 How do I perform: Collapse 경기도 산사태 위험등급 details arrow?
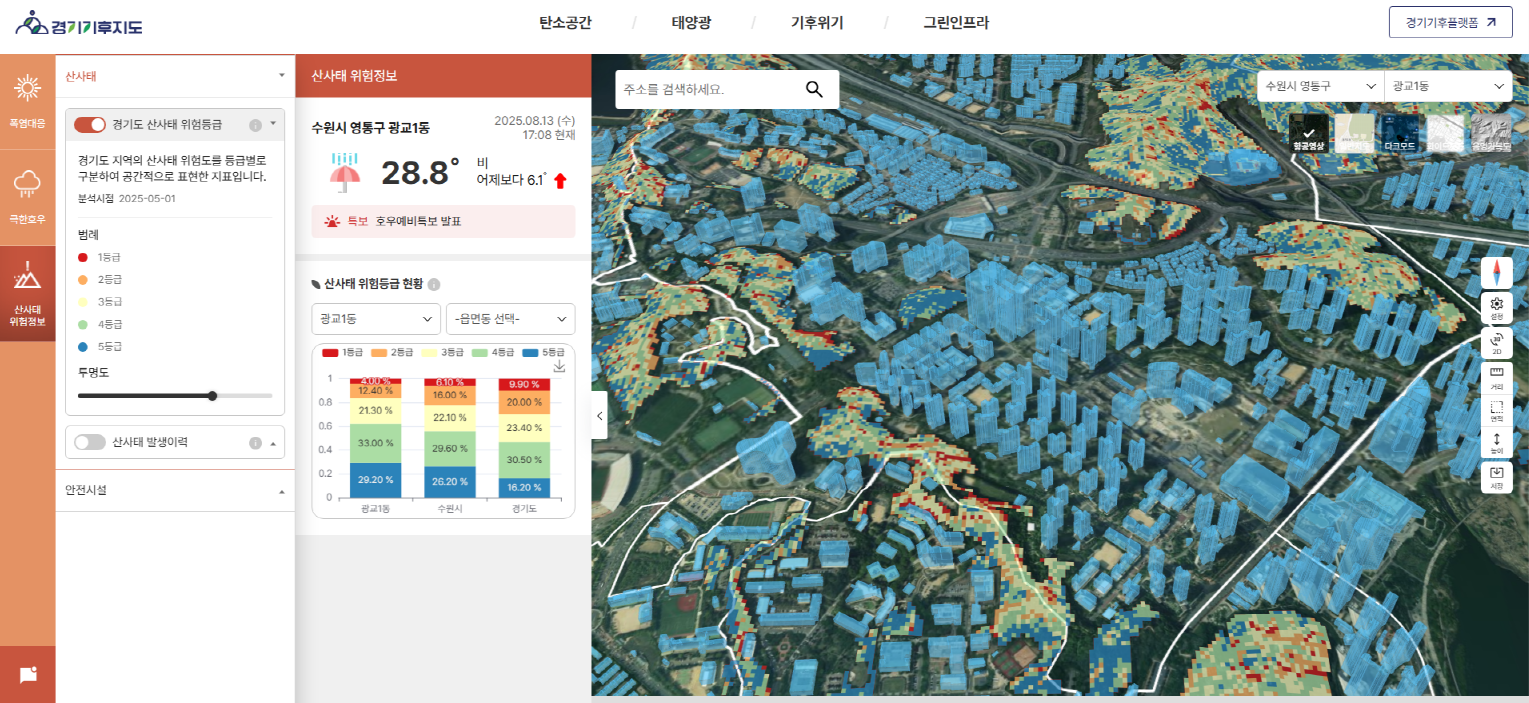273,123
